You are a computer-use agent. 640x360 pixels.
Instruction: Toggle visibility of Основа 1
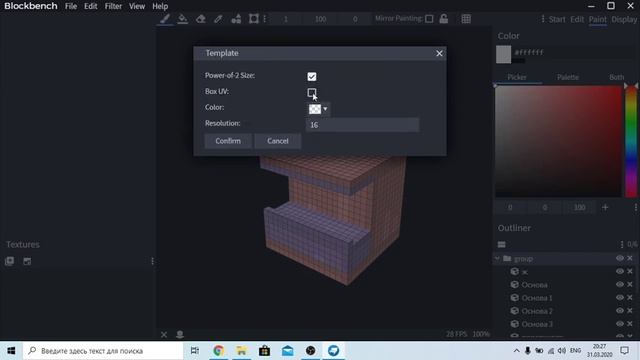(620, 298)
